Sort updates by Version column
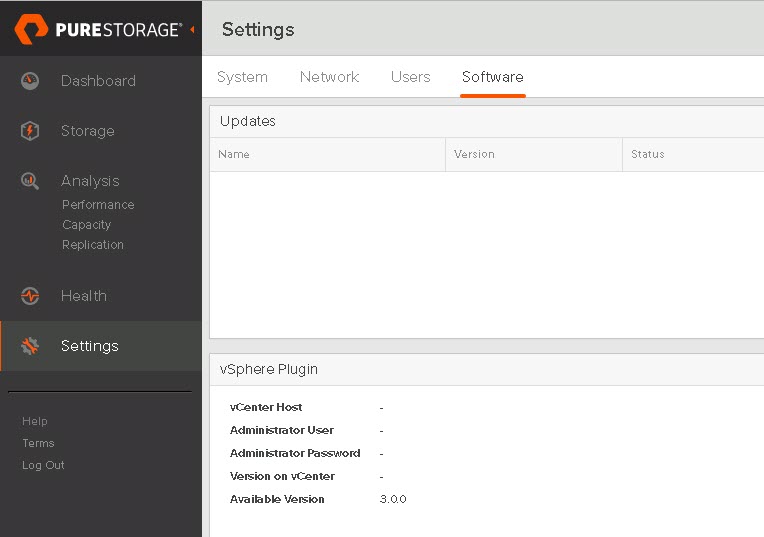This screenshot has width=764, height=537. pyautogui.click(x=534, y=154)
